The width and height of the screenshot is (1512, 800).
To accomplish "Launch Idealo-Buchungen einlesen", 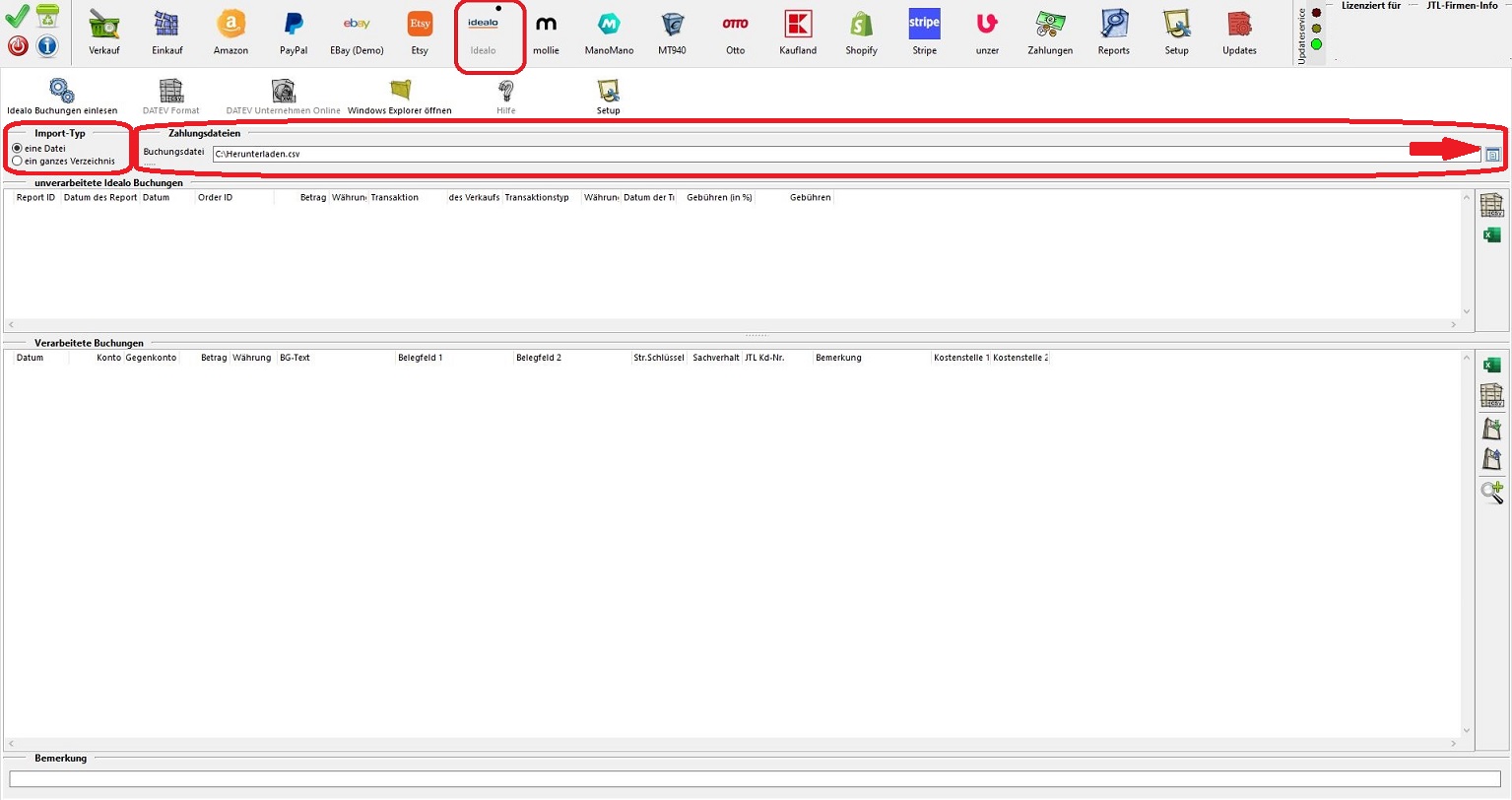I will coord(62,97).
